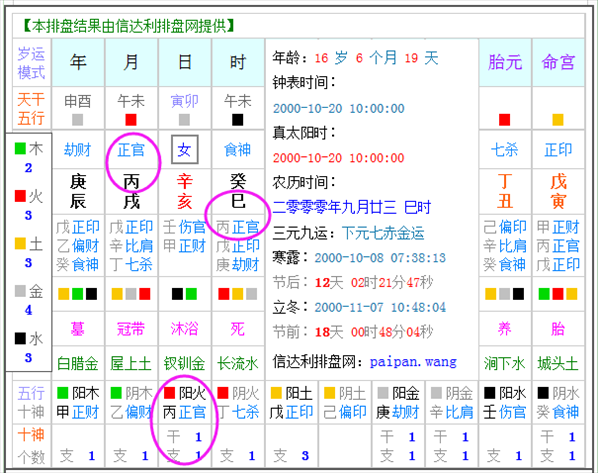Click the gray swatch under 申酉
Image resolution: width=598 pixels, height=473 pixels.
[77, 120]
